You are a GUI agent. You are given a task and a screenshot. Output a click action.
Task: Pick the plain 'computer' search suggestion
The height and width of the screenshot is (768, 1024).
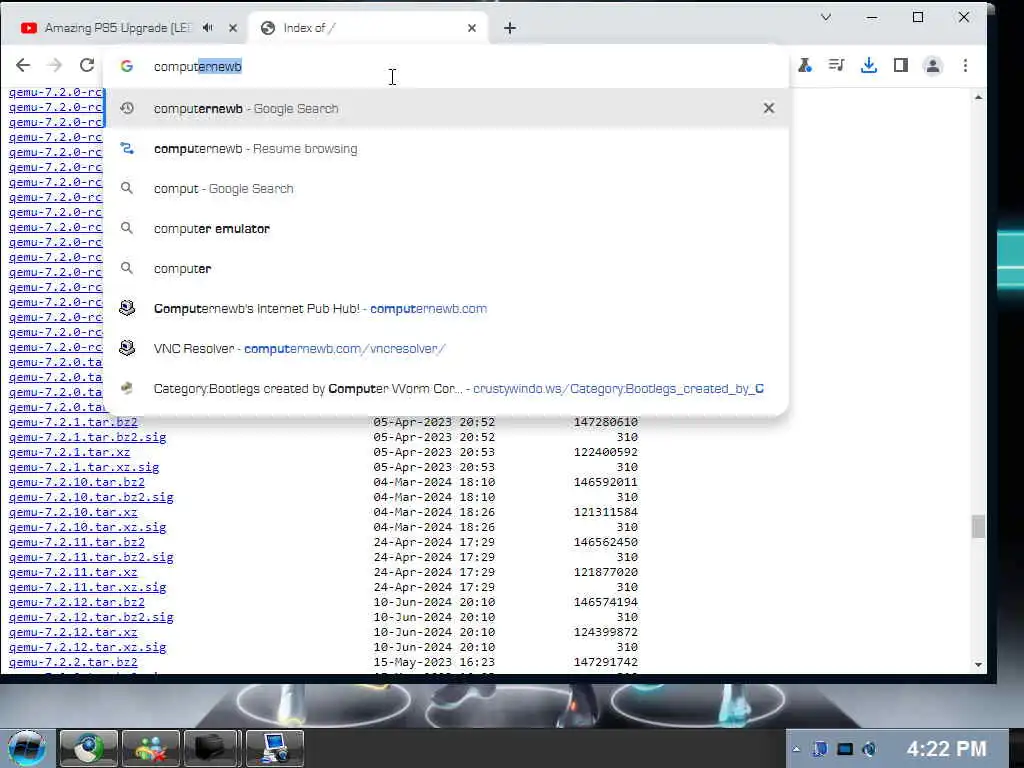(445, 268)
